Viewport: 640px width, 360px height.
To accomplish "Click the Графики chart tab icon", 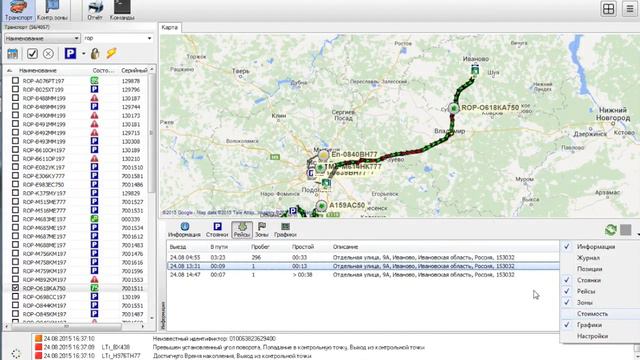I will pyautogui.click(x=285, y=230).
